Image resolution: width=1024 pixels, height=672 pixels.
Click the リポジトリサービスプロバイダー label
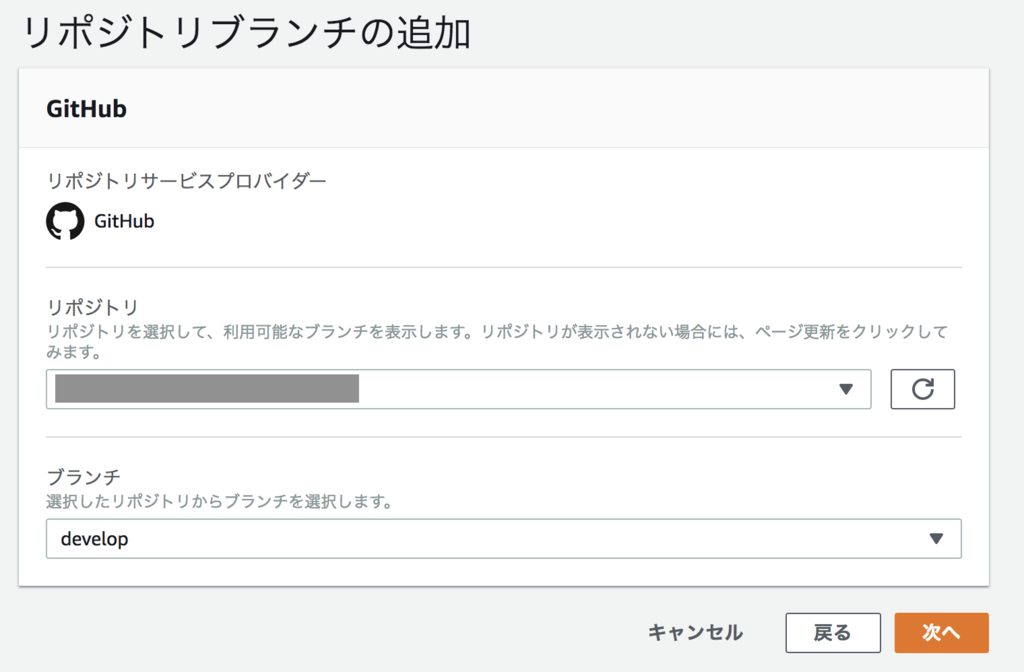click(x=186, y=180)
